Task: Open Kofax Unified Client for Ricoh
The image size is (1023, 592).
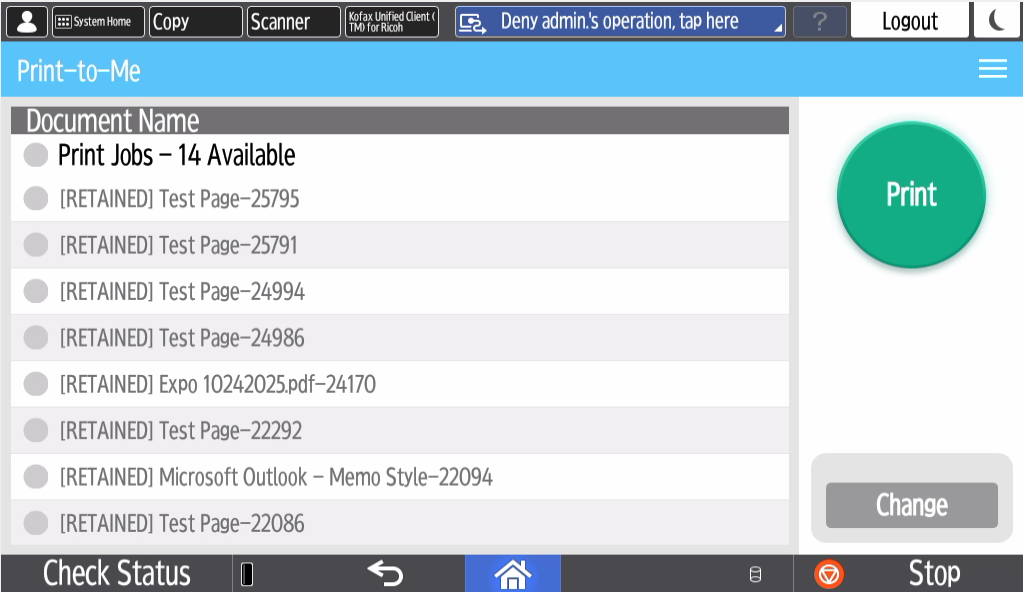Action: (x=392, y=21)
